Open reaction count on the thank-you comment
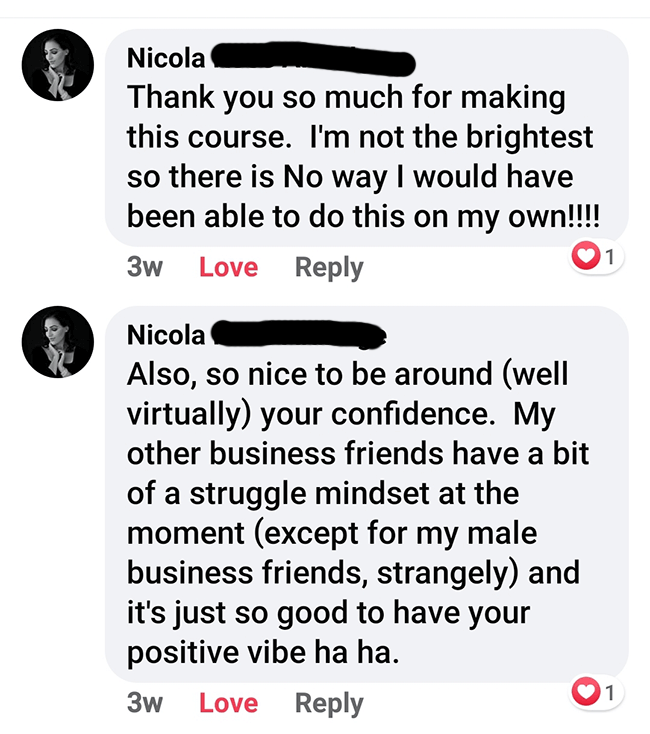 click(610, 258)
